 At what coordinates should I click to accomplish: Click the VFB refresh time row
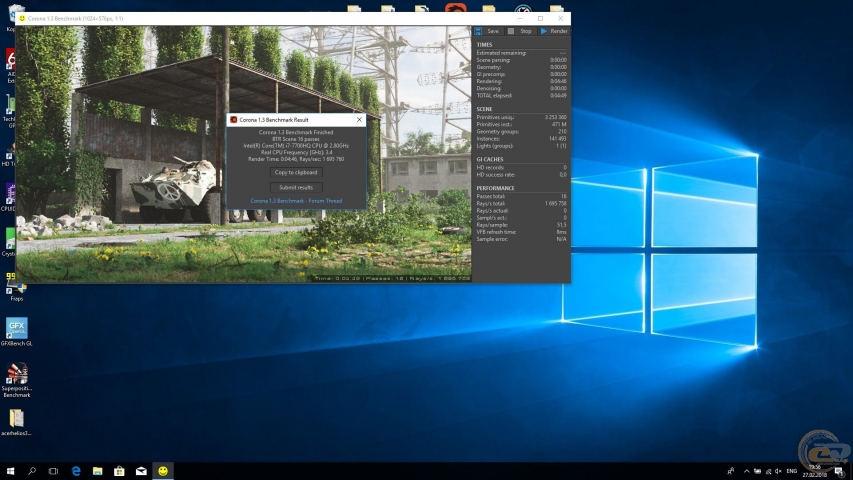coord(521,232)
